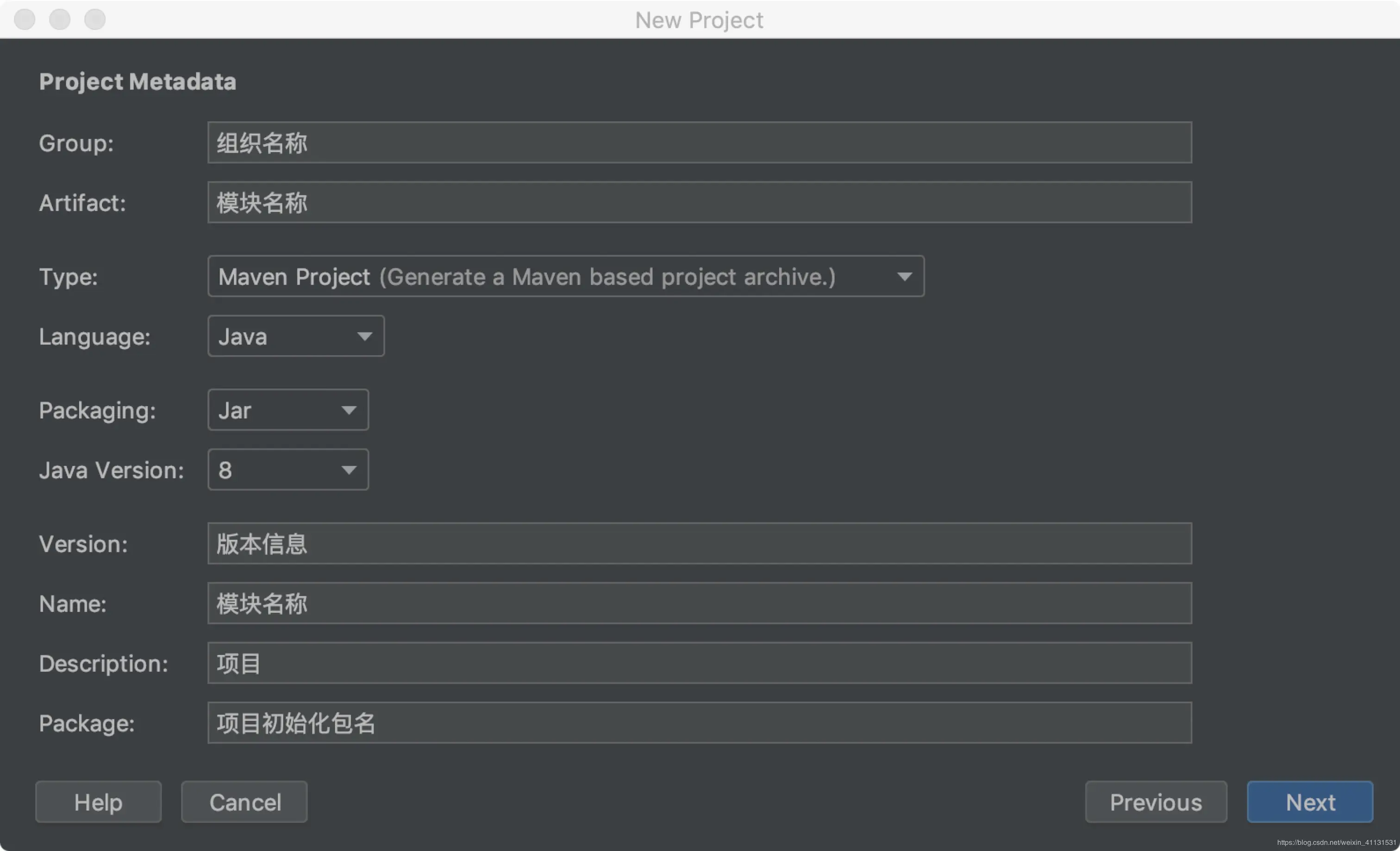
Task: Click the arrow icon of Java Version combo
Action: coord(349,470)
